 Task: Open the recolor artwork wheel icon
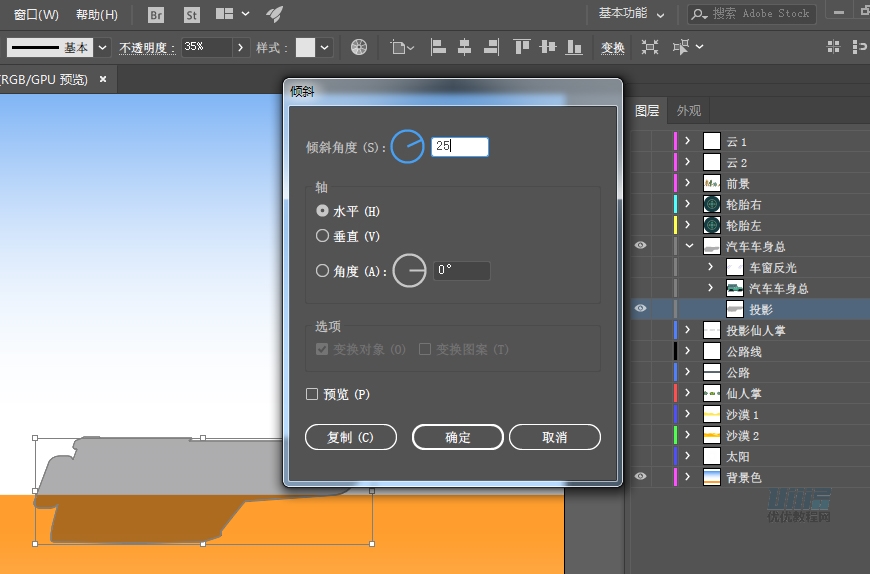[359, 47]
